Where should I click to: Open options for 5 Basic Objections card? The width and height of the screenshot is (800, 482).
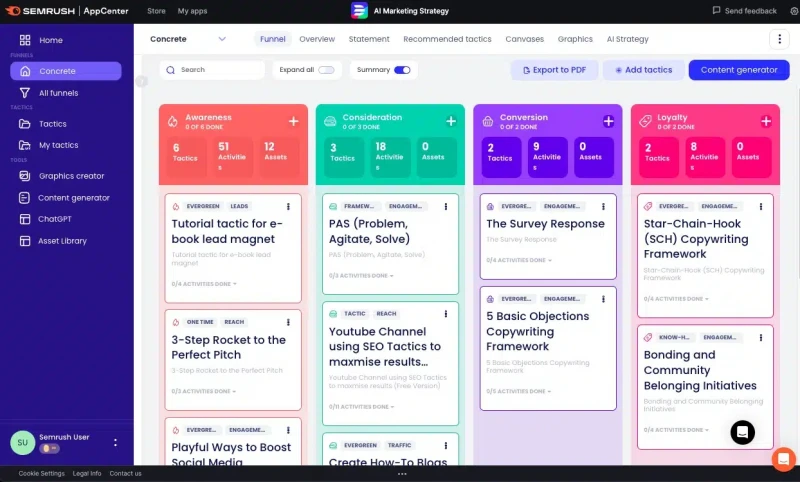(603, 299)
